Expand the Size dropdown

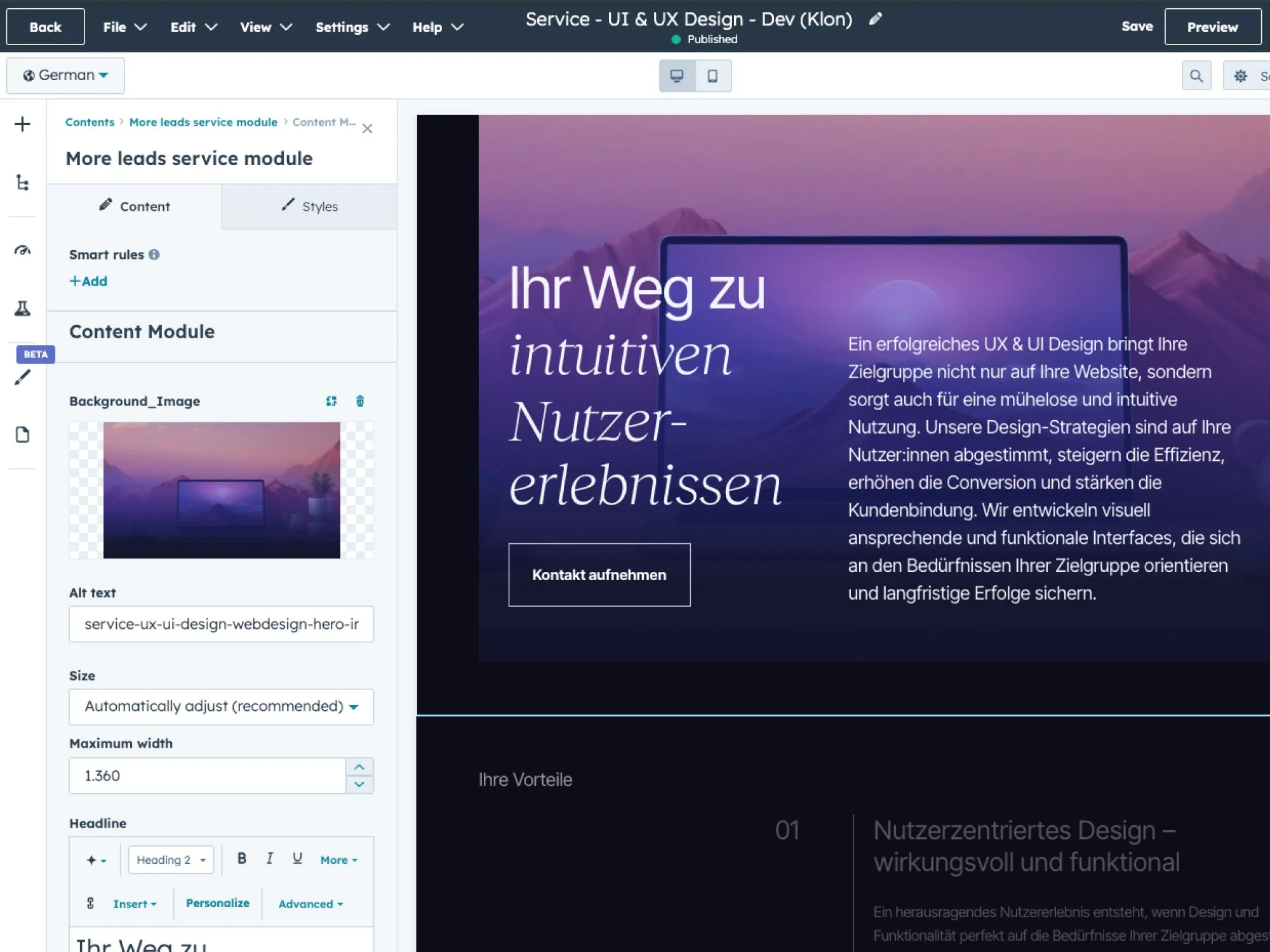[221, 706]
